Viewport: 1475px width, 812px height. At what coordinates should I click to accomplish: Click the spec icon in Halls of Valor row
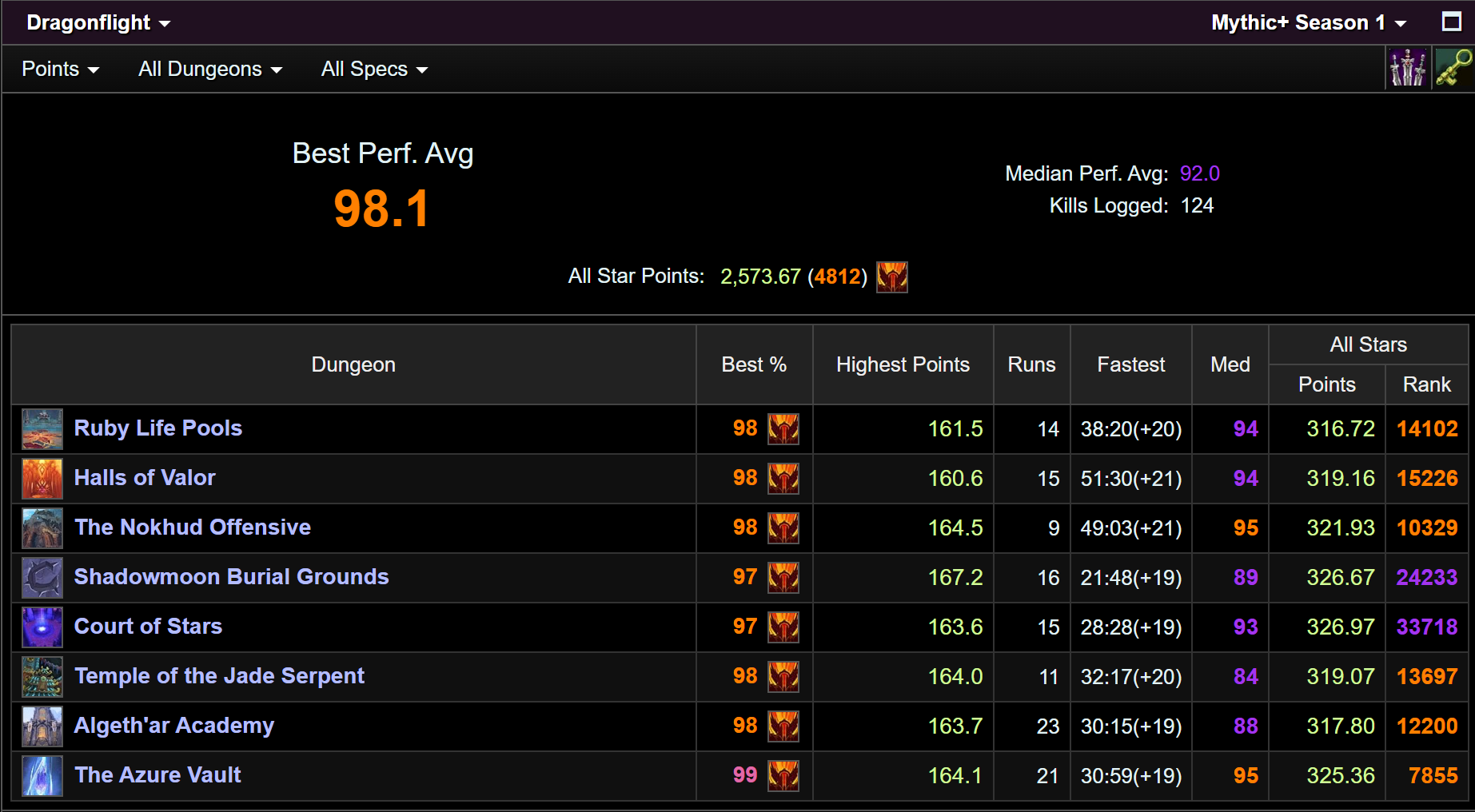[783, 479]
